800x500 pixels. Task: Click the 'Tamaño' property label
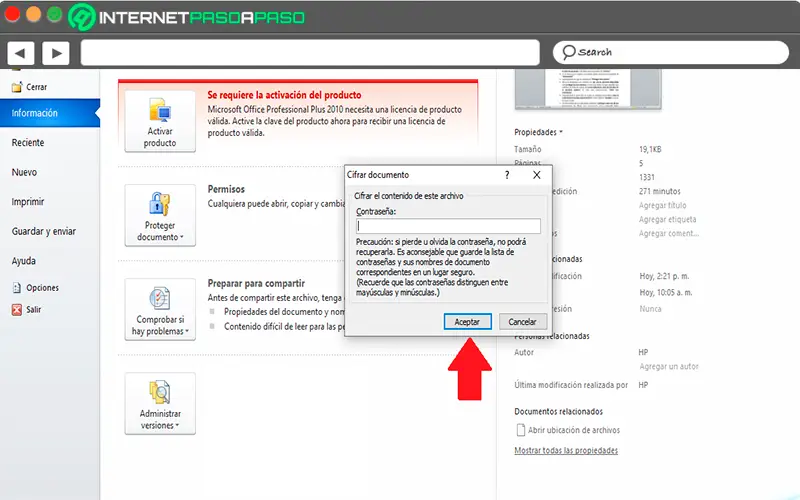click(x=528, y=149)
